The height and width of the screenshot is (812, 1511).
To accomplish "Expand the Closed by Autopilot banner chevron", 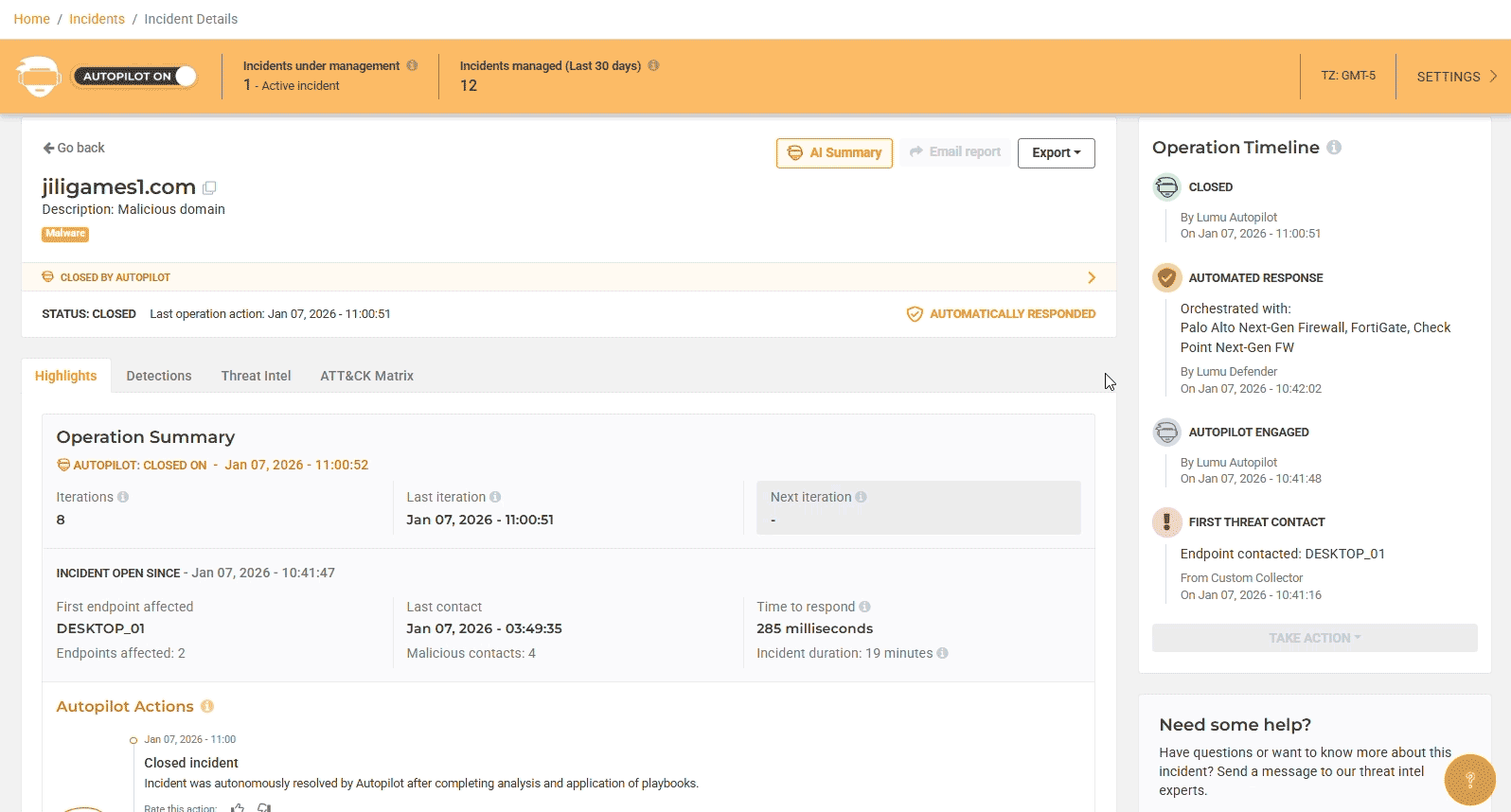I will click(1091, 277).
